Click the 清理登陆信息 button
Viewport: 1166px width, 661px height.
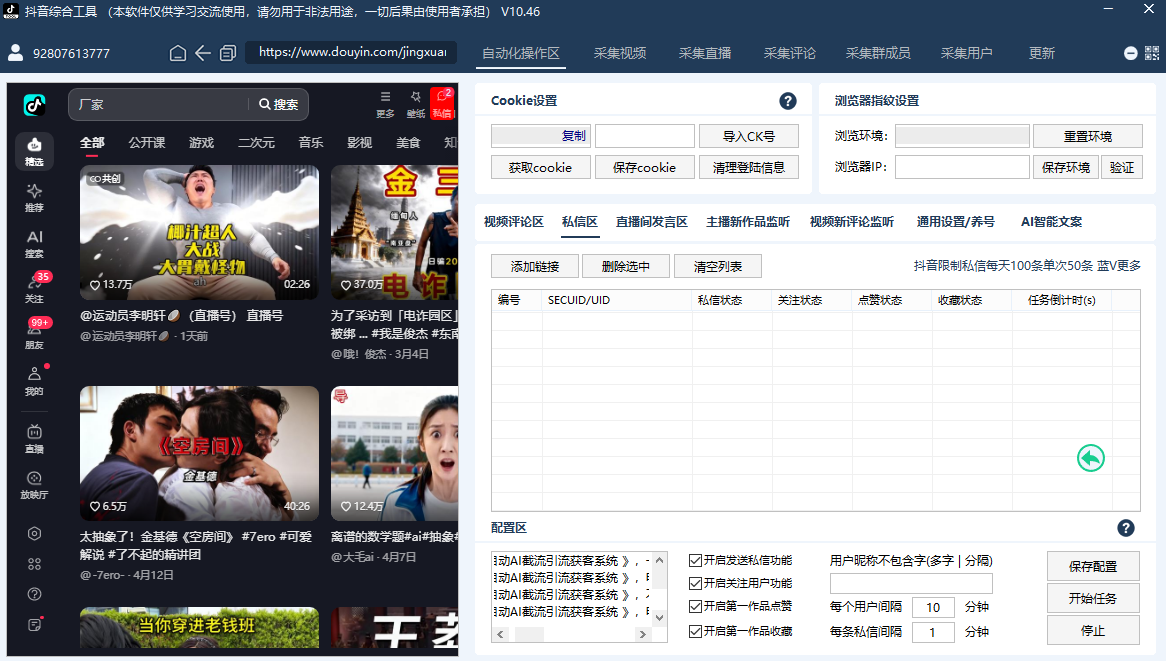coord(749,168)
